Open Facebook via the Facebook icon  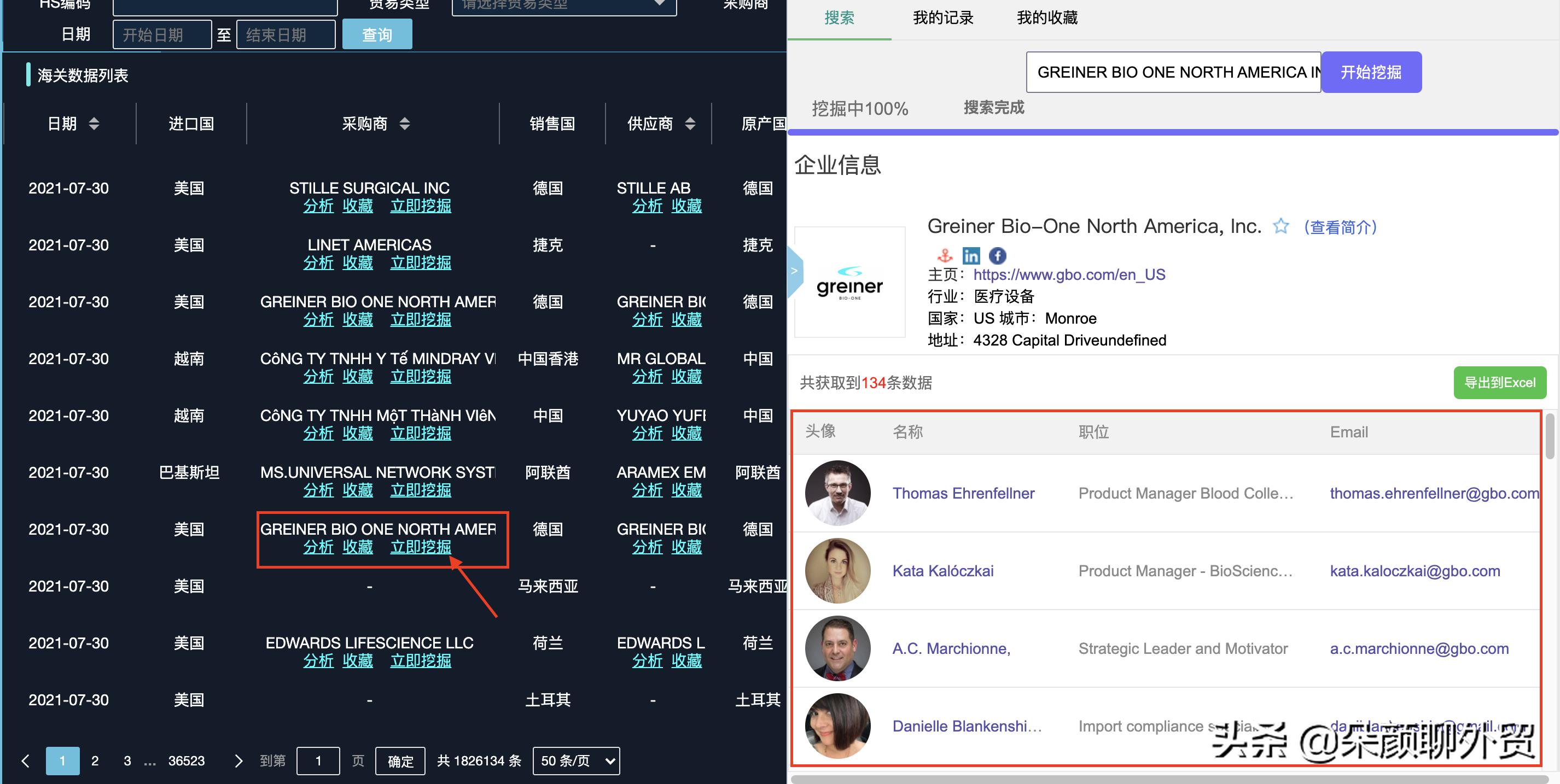(996, 255)
